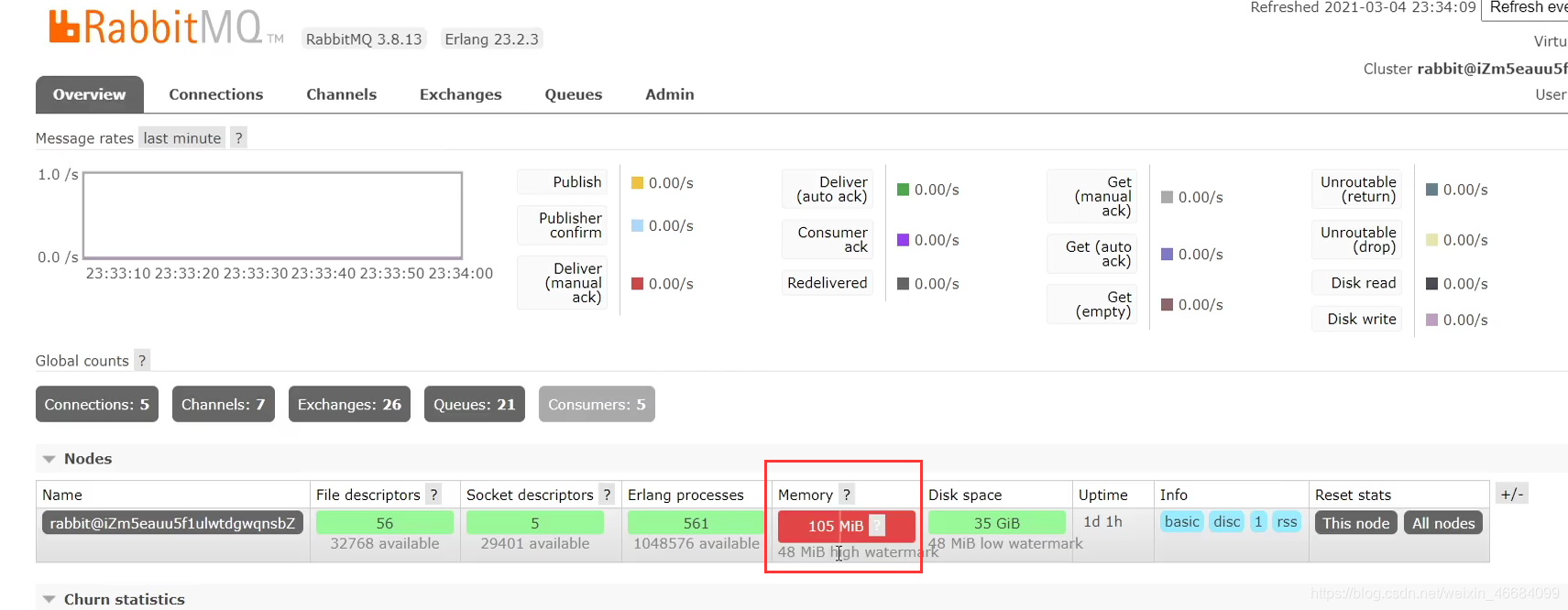The image size is (1568, 610).
Task: Click the Redelivered legend label
Action: coord(828,283)
